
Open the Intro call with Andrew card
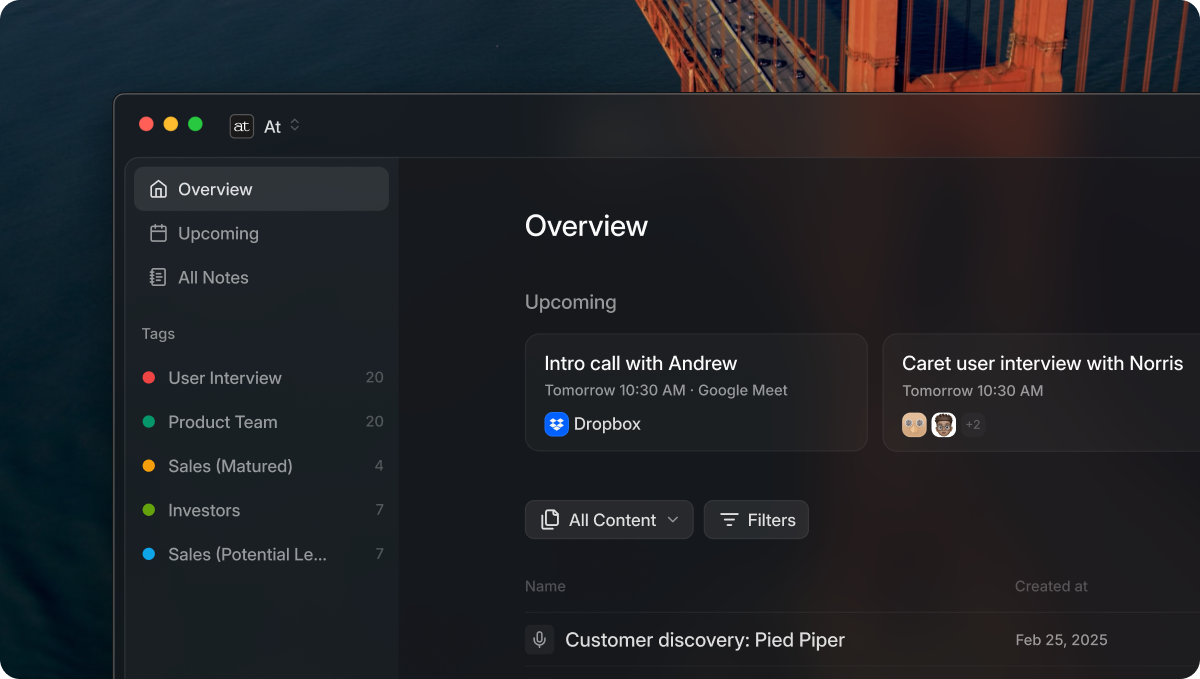click(x=696, y=392)
